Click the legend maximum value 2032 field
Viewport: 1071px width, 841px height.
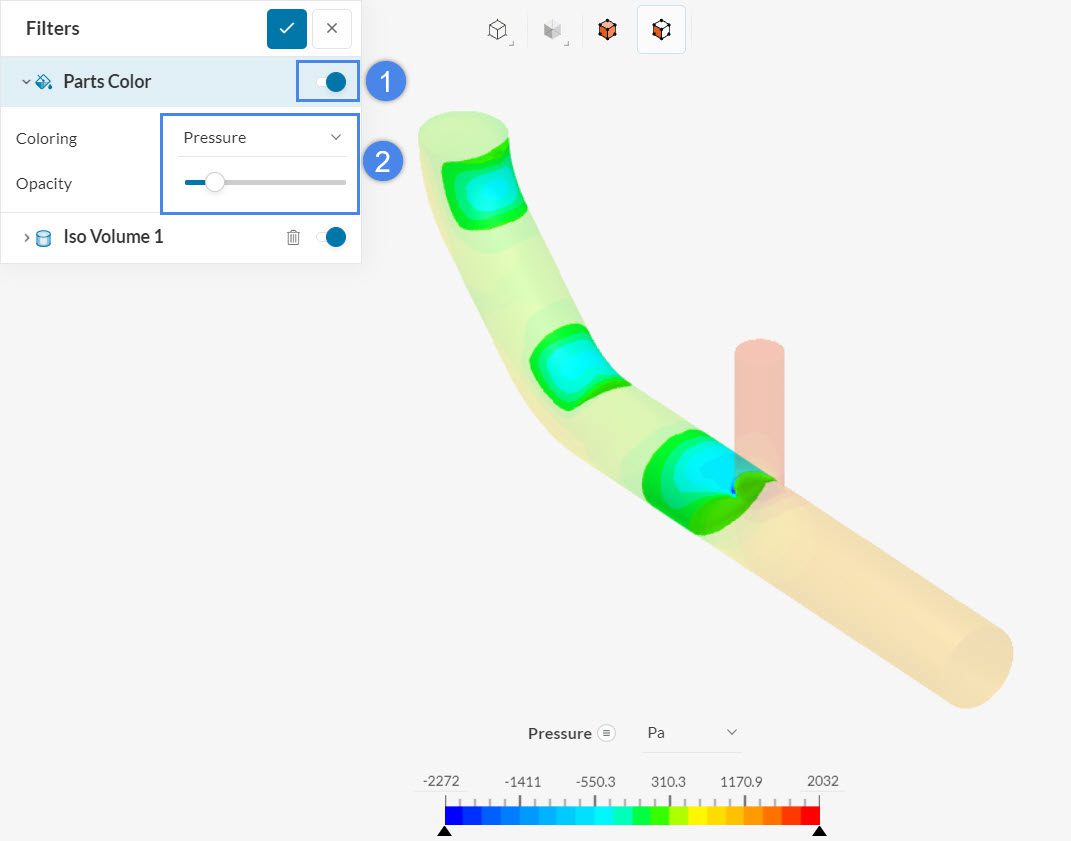823,781
